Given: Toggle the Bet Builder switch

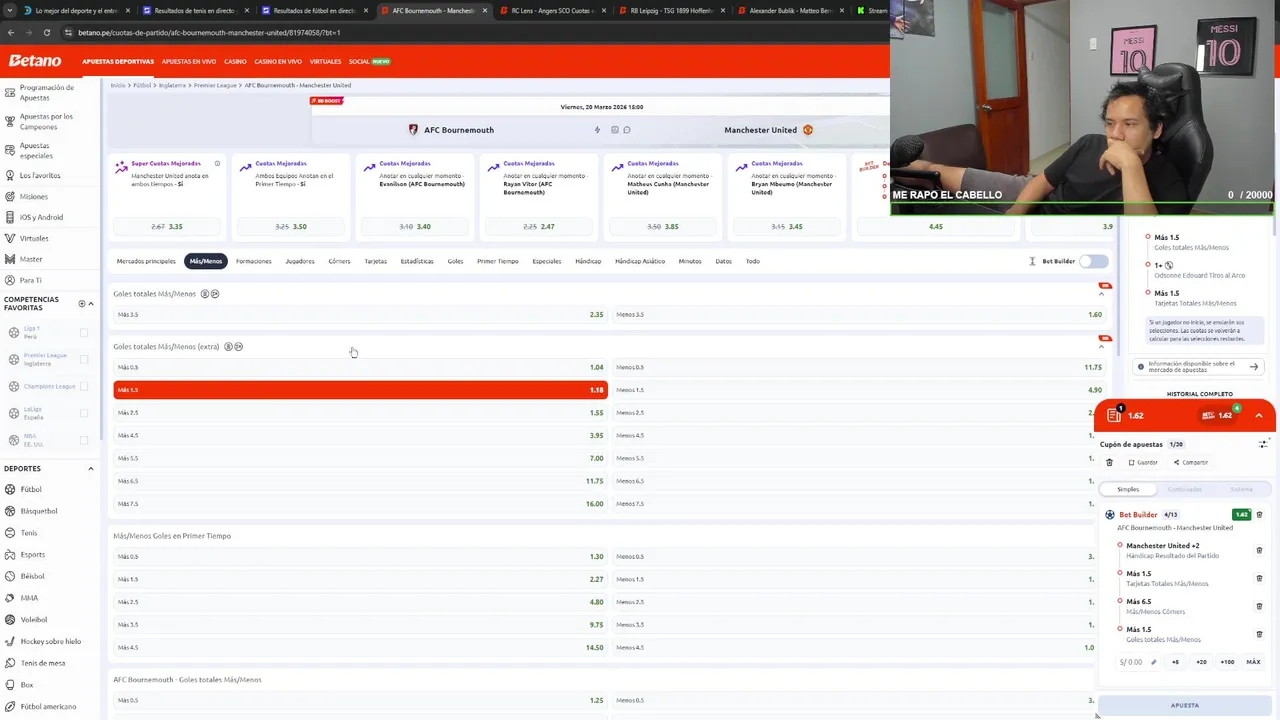Looking at the screenshot, I should pos(1094,261).
